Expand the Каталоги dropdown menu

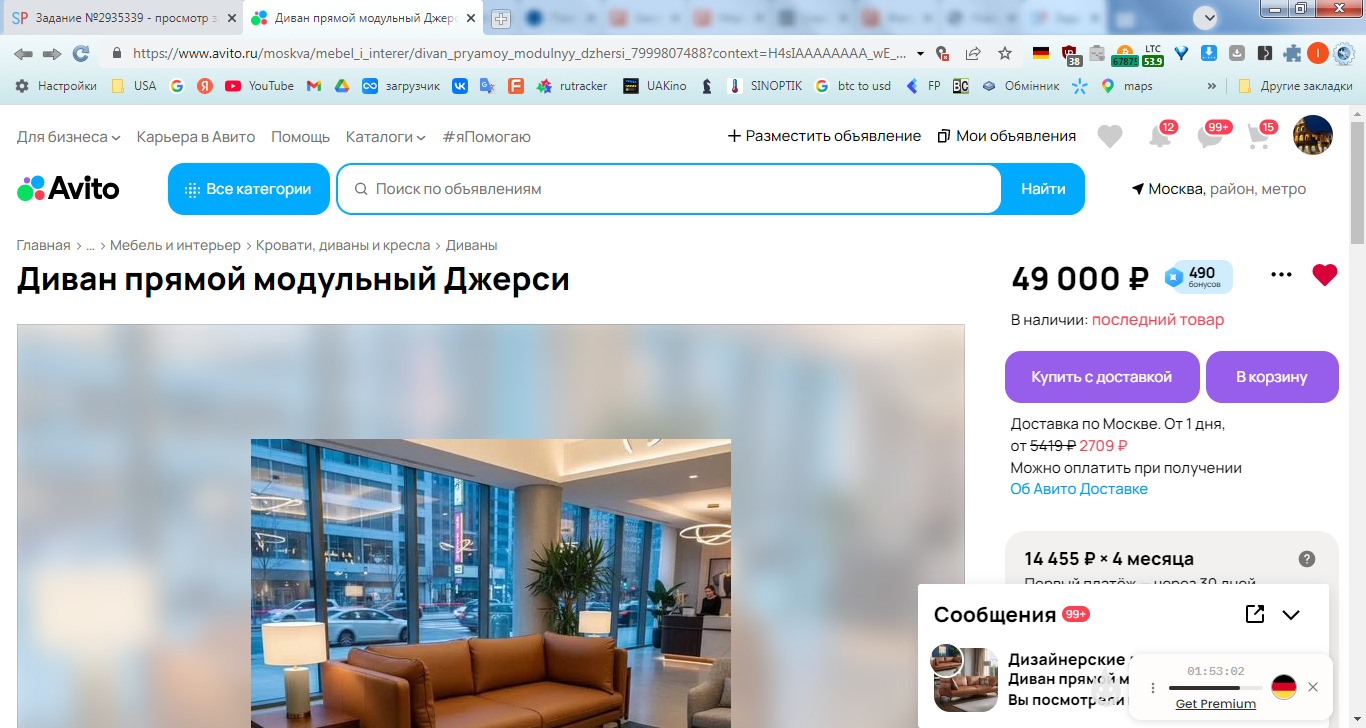(386, 136)
